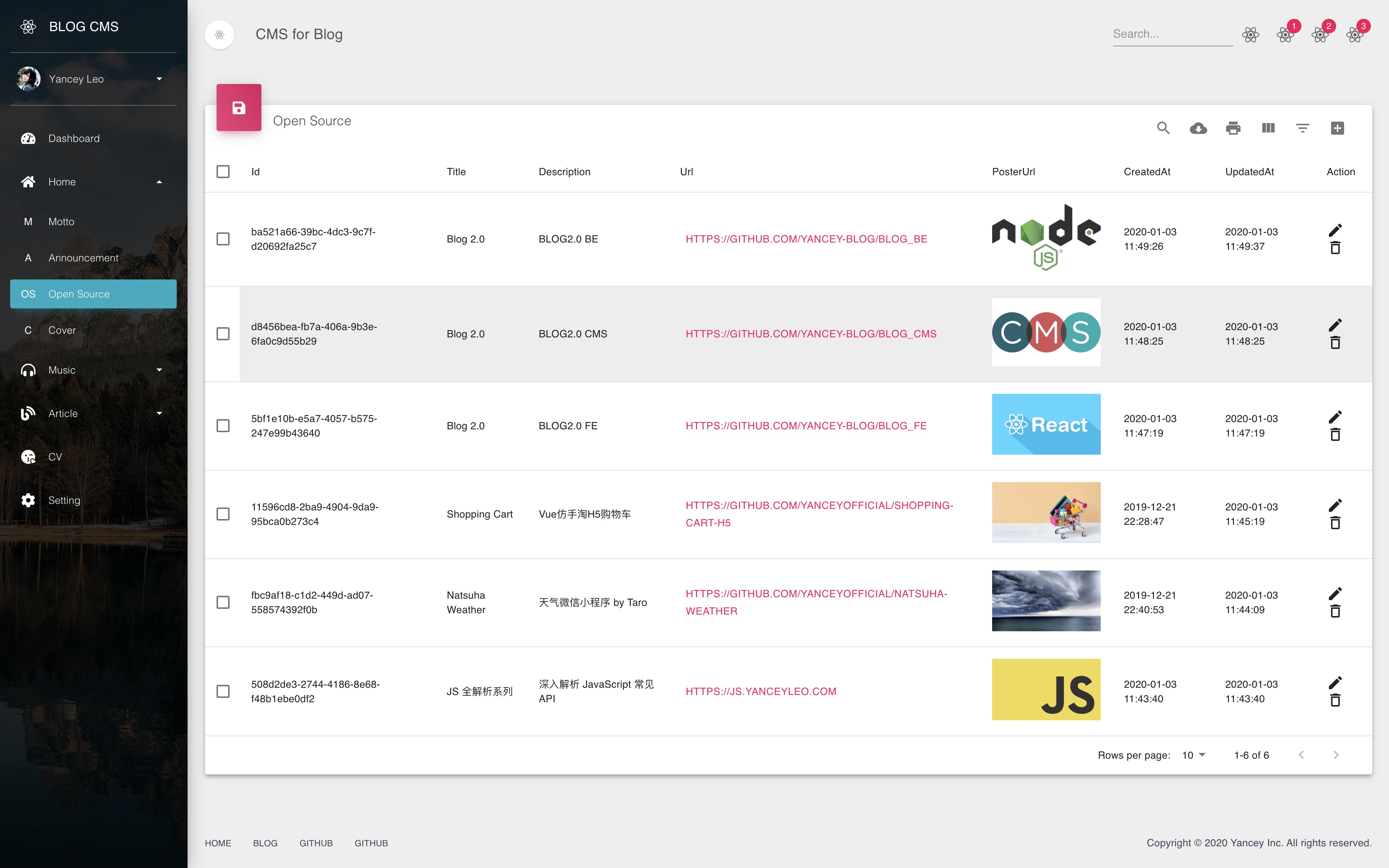Go to next table page

click(1336, 755)
